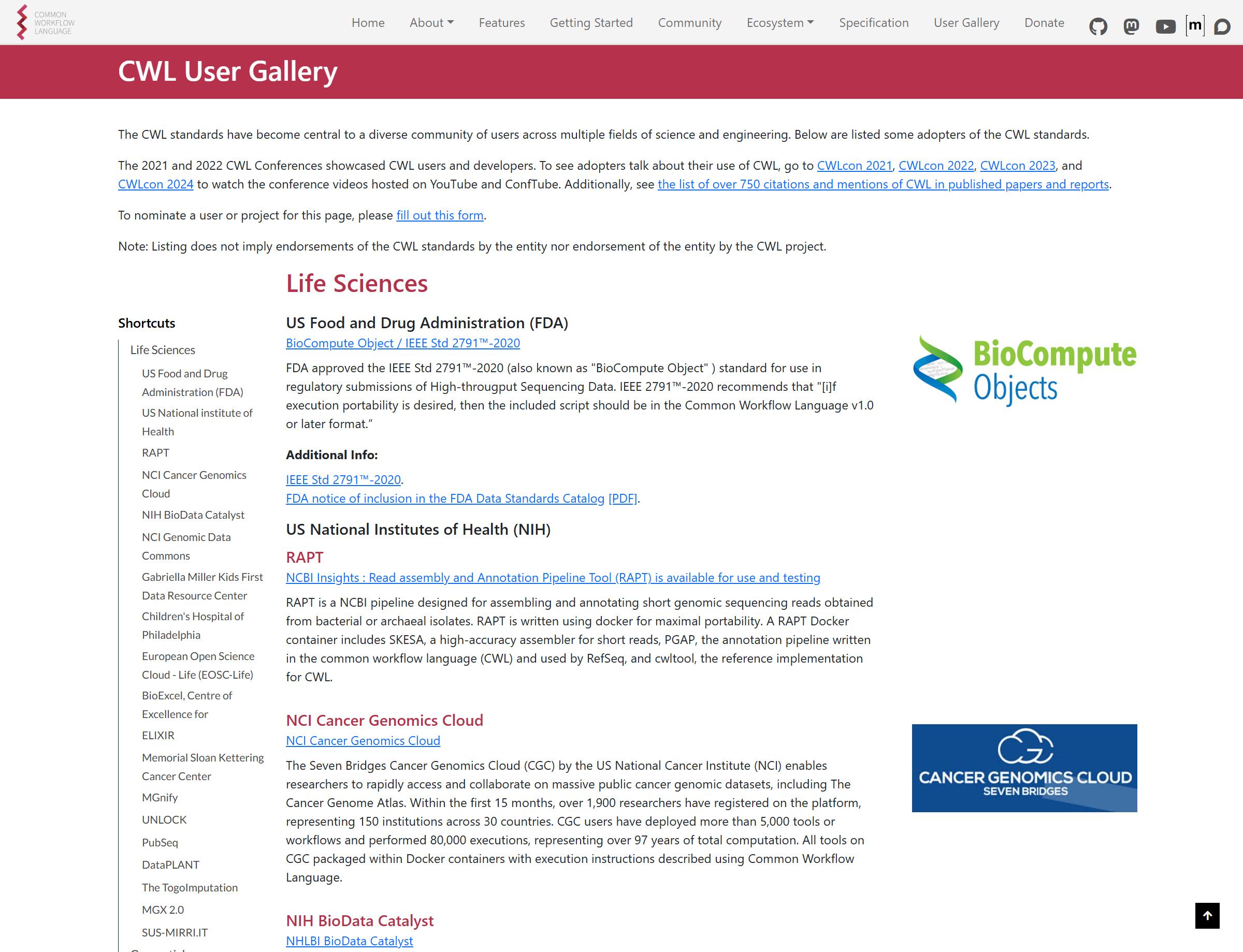
Task: Open the Community nav item
Action: click(x=689, y=23)
